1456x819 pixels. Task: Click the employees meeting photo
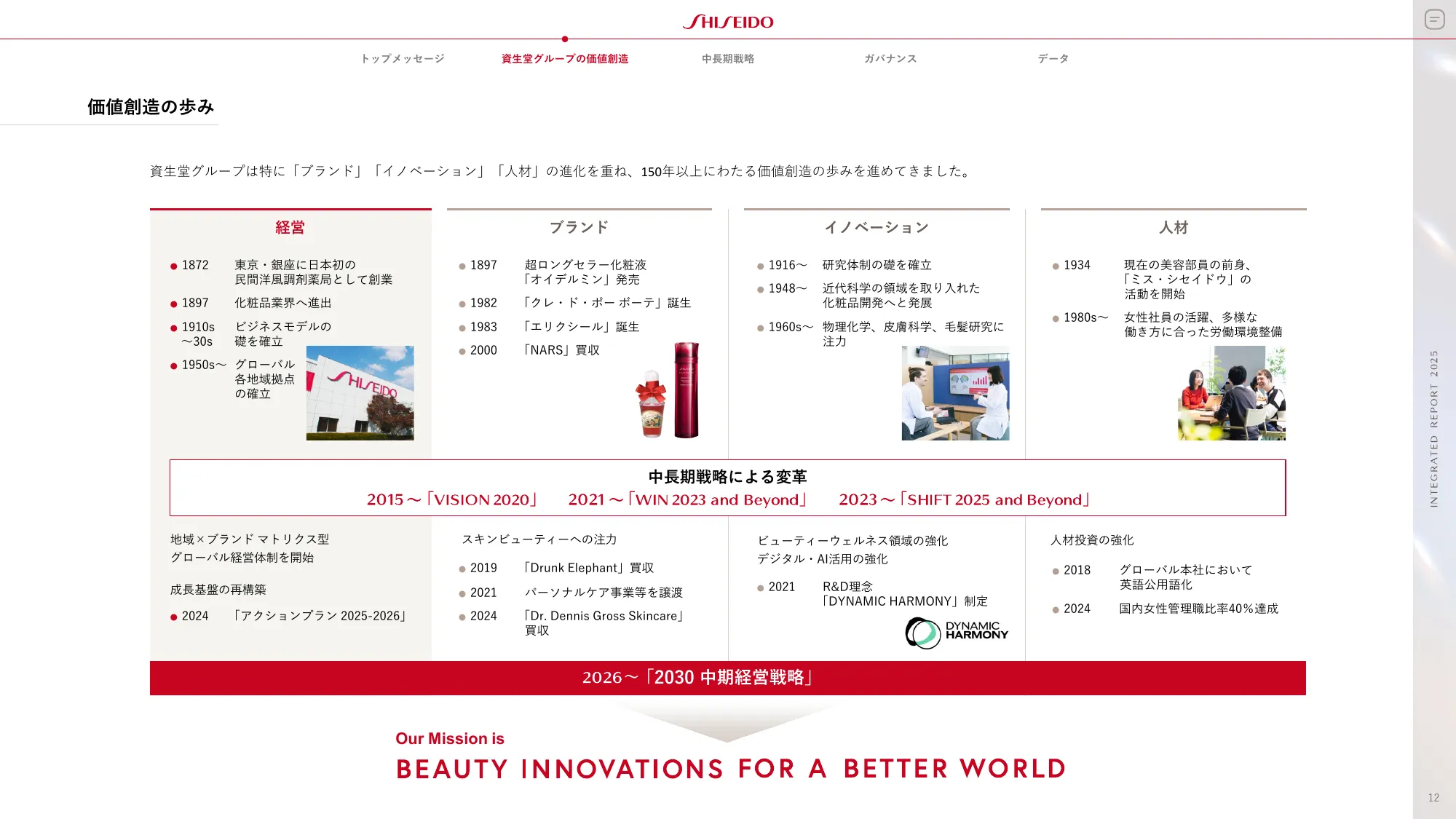point(1232,393)
